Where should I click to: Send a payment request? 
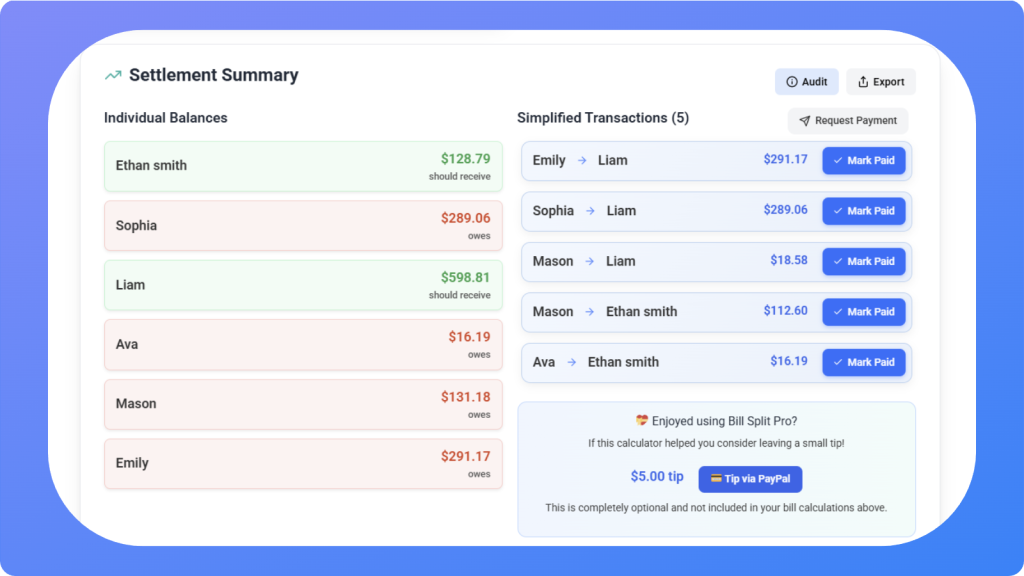(x=848, y=120)
